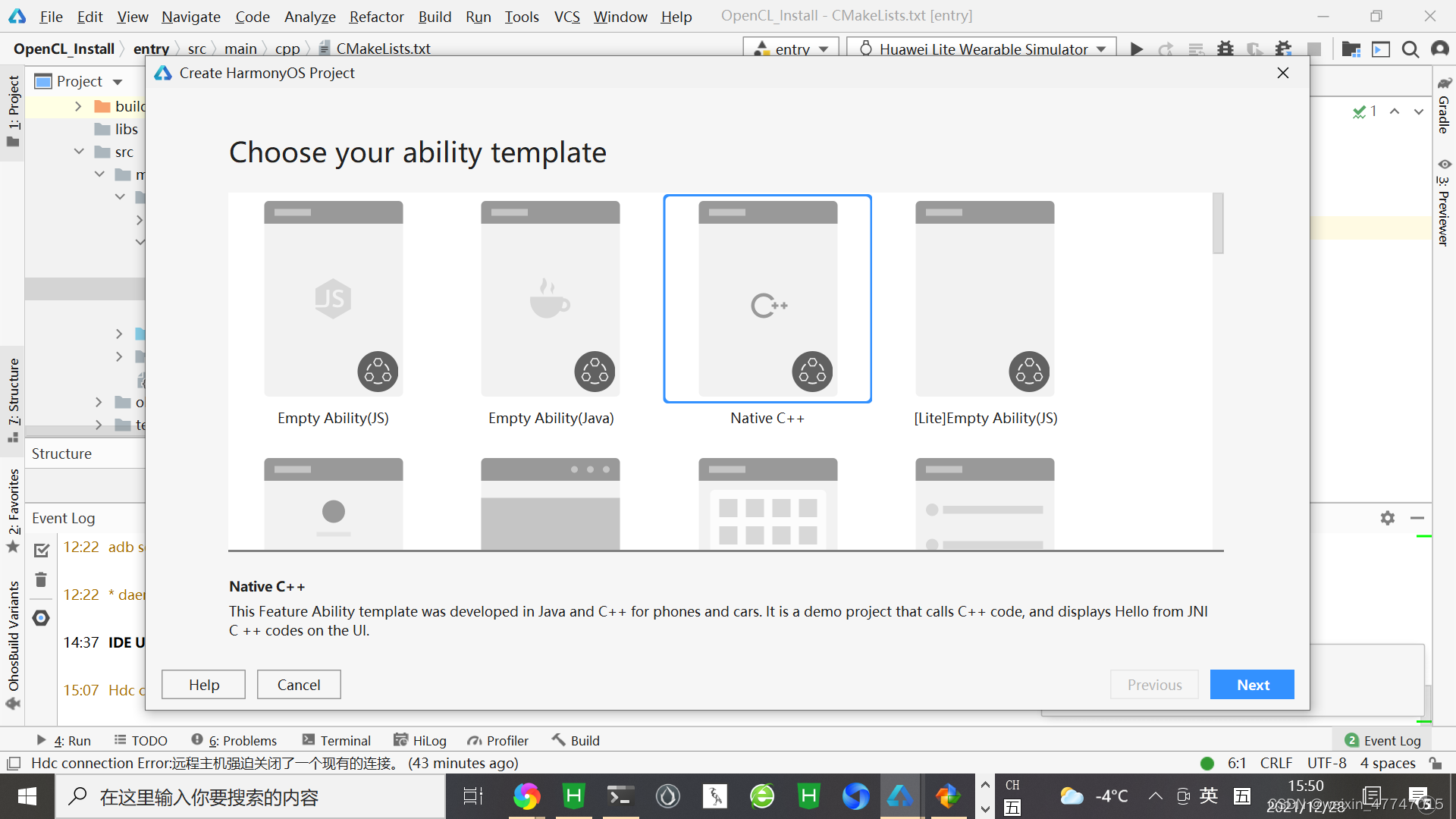Viewport: 1456px width, 819px height.
Task: Open the Build menu
Action: point(435,16)
